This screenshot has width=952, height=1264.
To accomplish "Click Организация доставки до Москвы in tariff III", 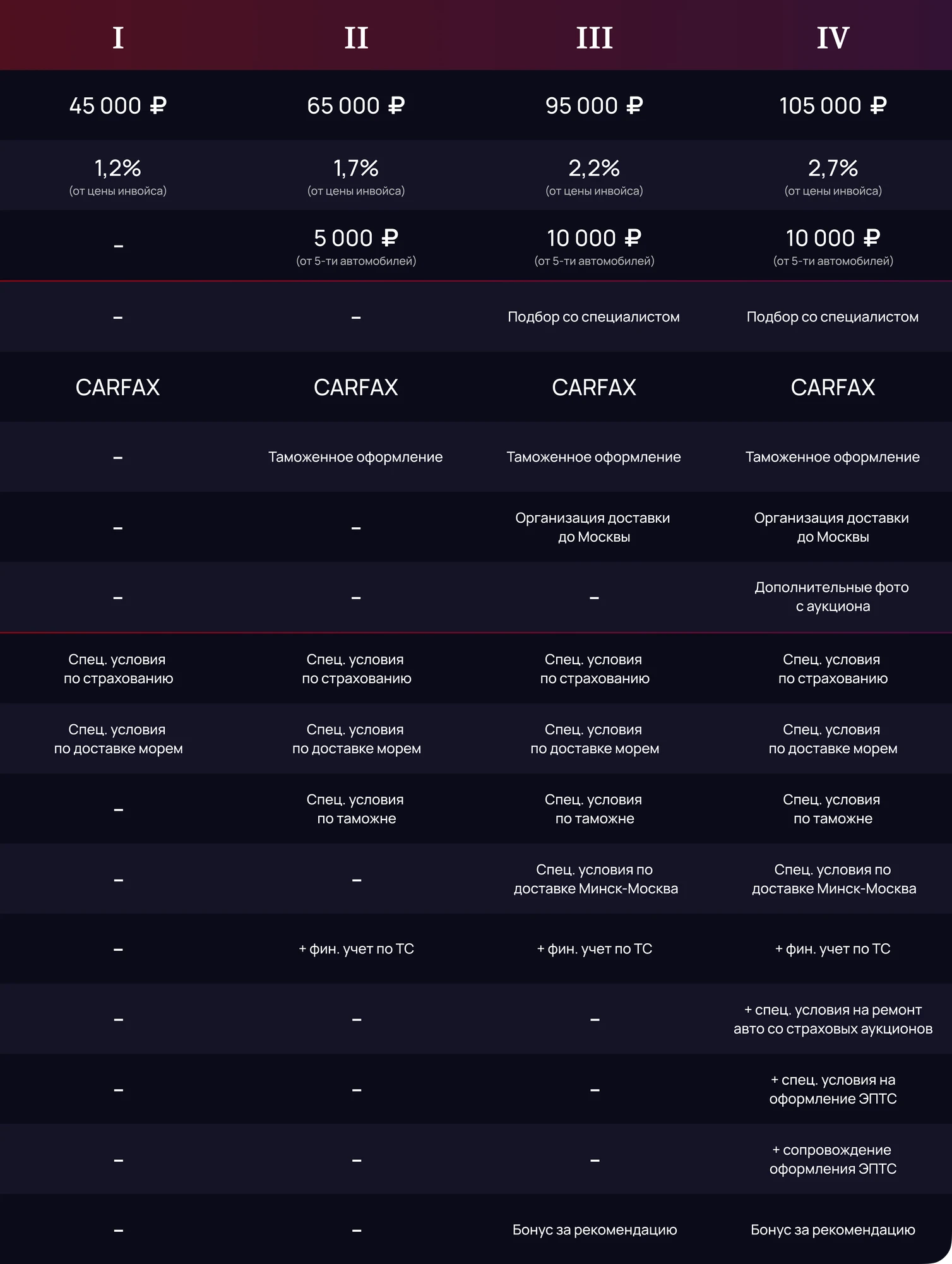I will [593, 527].
